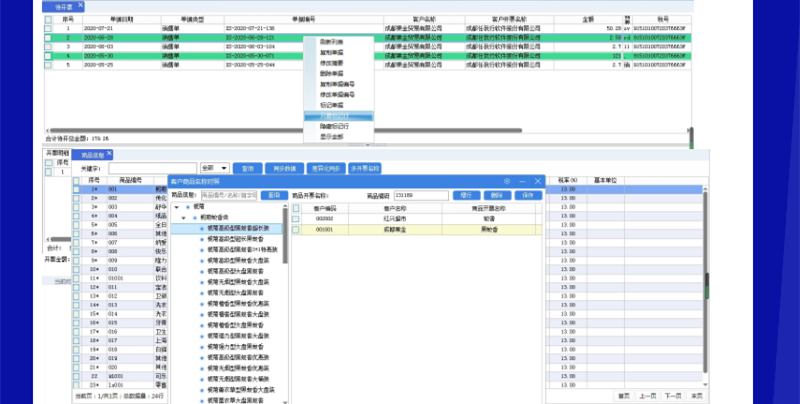Tick the dialog table header checkbox

point(296,208)
